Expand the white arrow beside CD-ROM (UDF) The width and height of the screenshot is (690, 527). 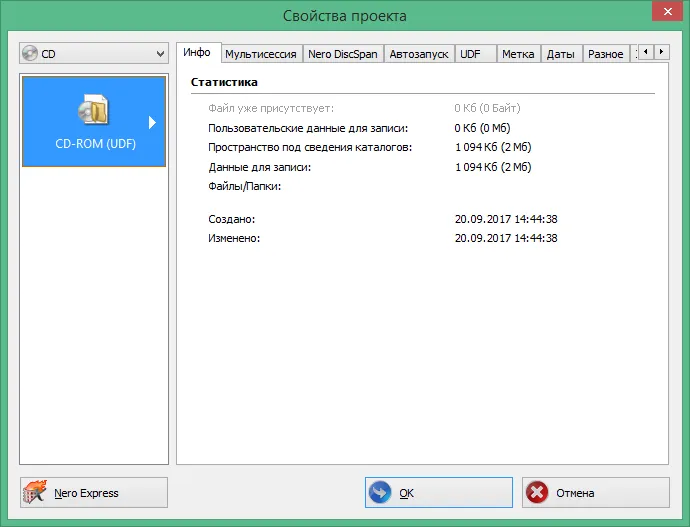[x=152, y=122]
